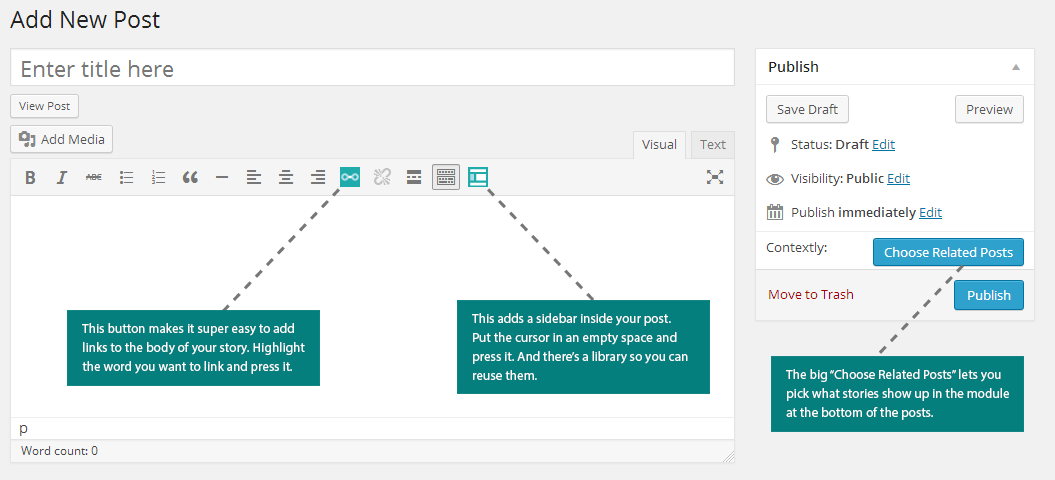The width and height of the screenshot is (1055, 480).
Task: Click the teal Contextly link button
Action: (x=350, y=177)
